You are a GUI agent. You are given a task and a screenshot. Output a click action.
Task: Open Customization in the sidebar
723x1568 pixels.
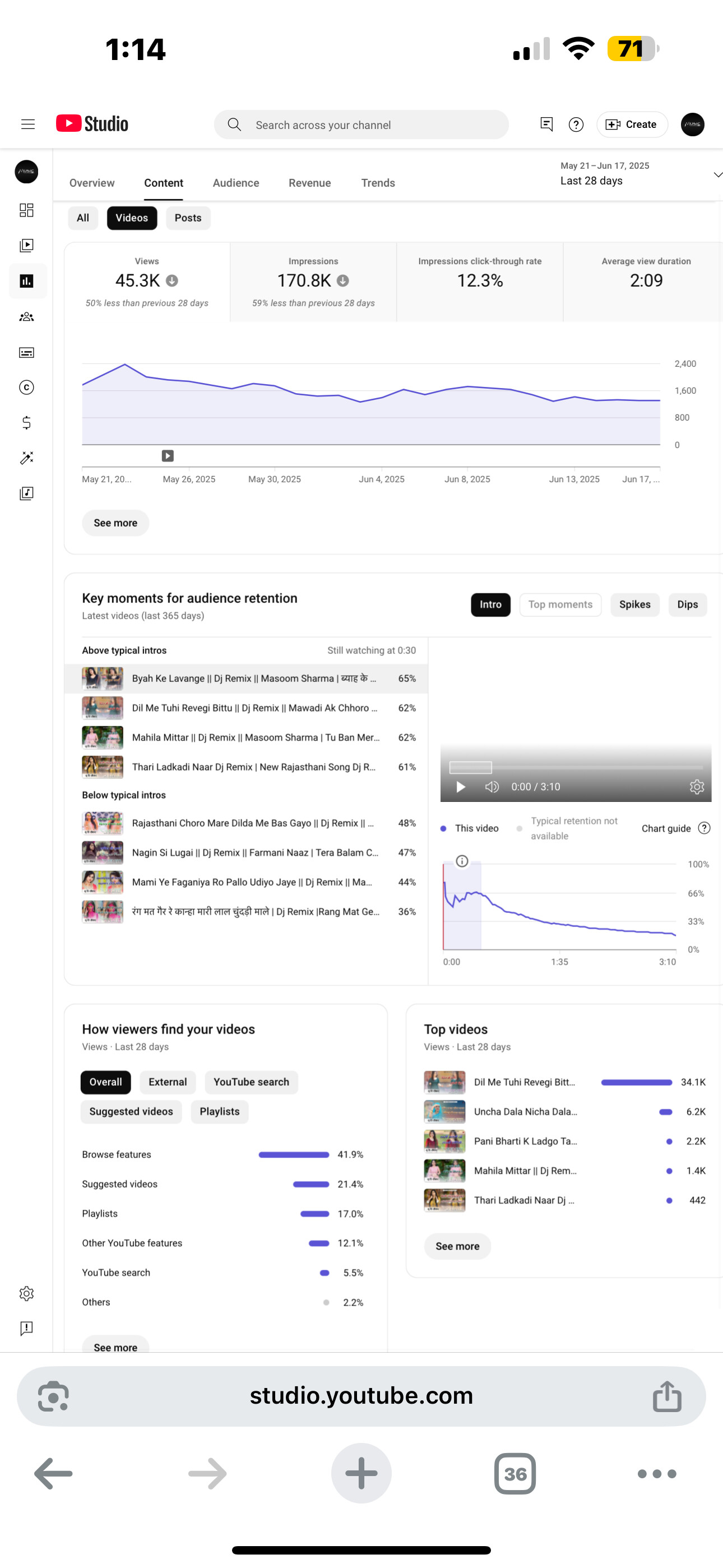[x=26, y=458]
